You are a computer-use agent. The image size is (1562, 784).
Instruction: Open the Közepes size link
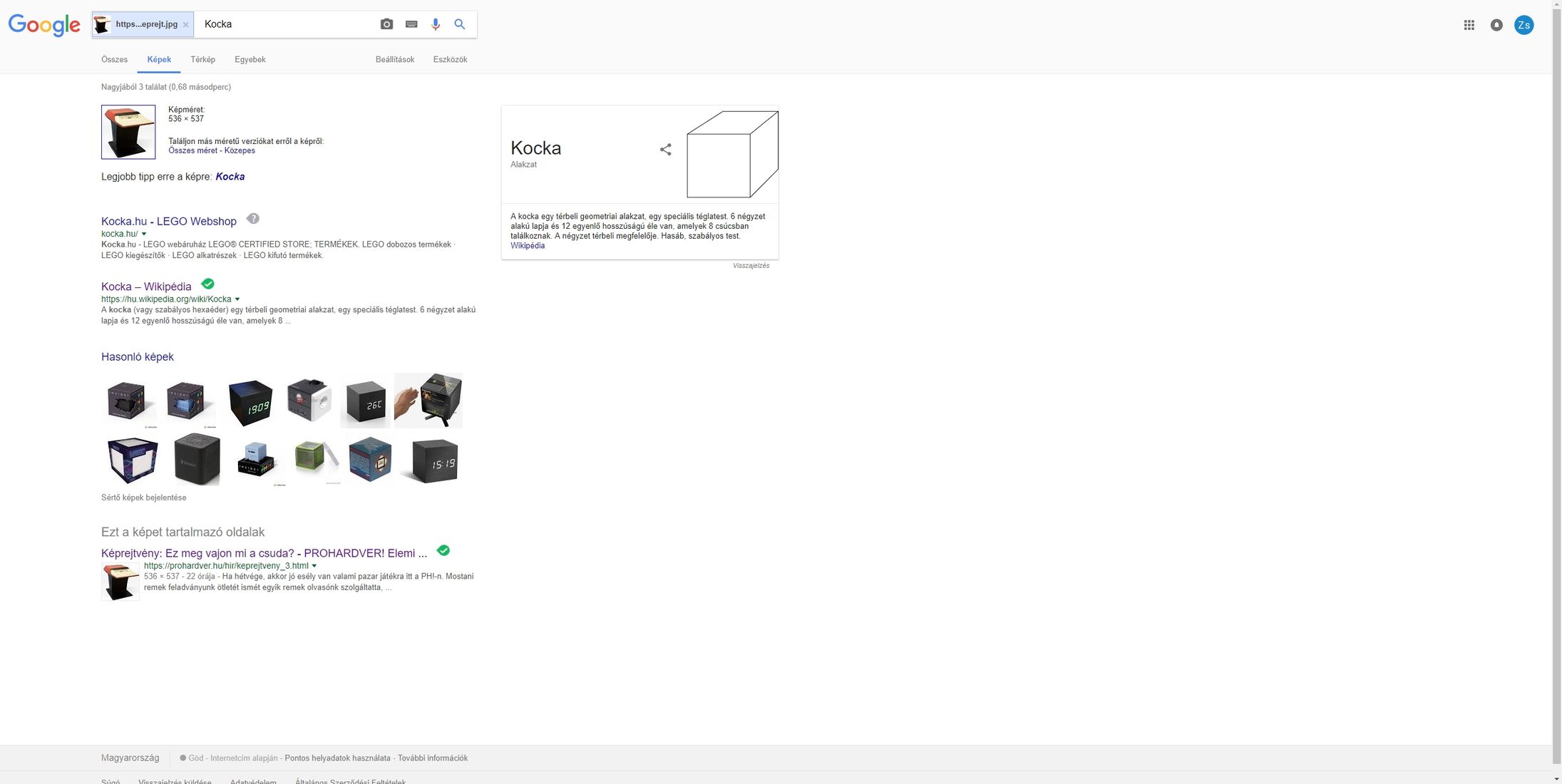[240, 151]
